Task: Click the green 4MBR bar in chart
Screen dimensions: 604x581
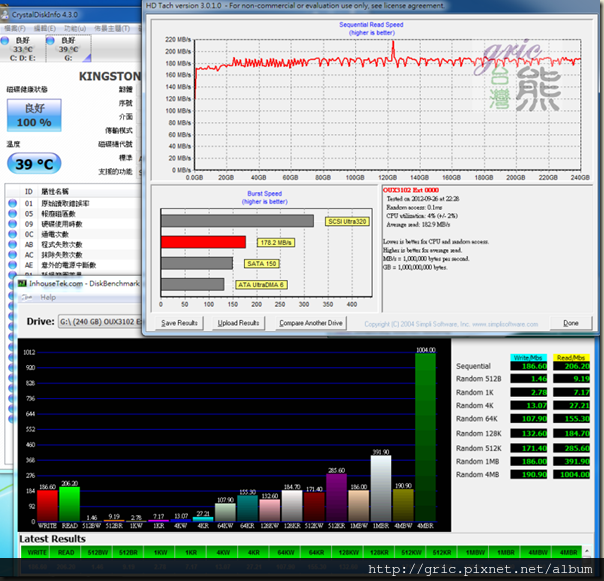Action: (425, 437)
